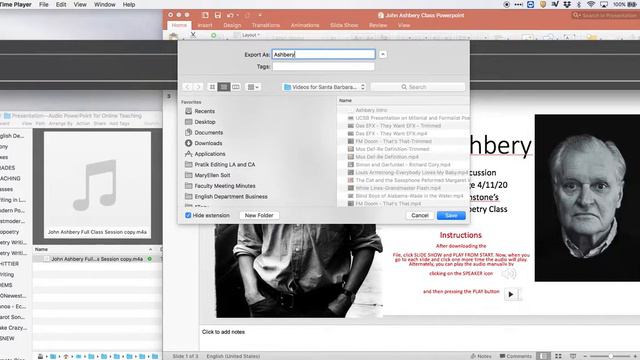Open Animations ribbon tab
Viewport: 640px width, 360px height.
(304, 25)
